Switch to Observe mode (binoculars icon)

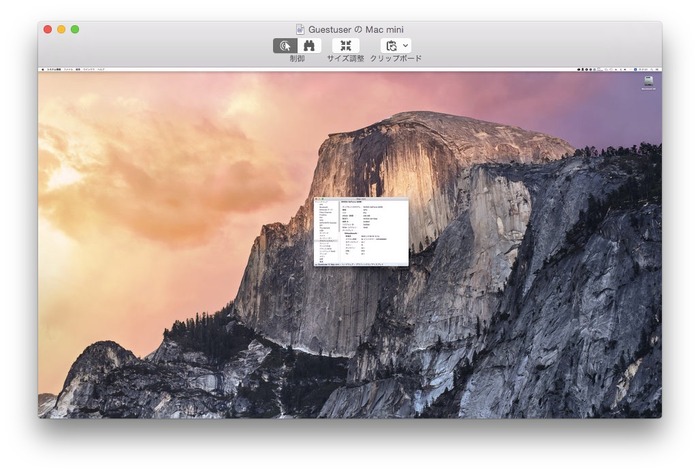coord(309,46)
